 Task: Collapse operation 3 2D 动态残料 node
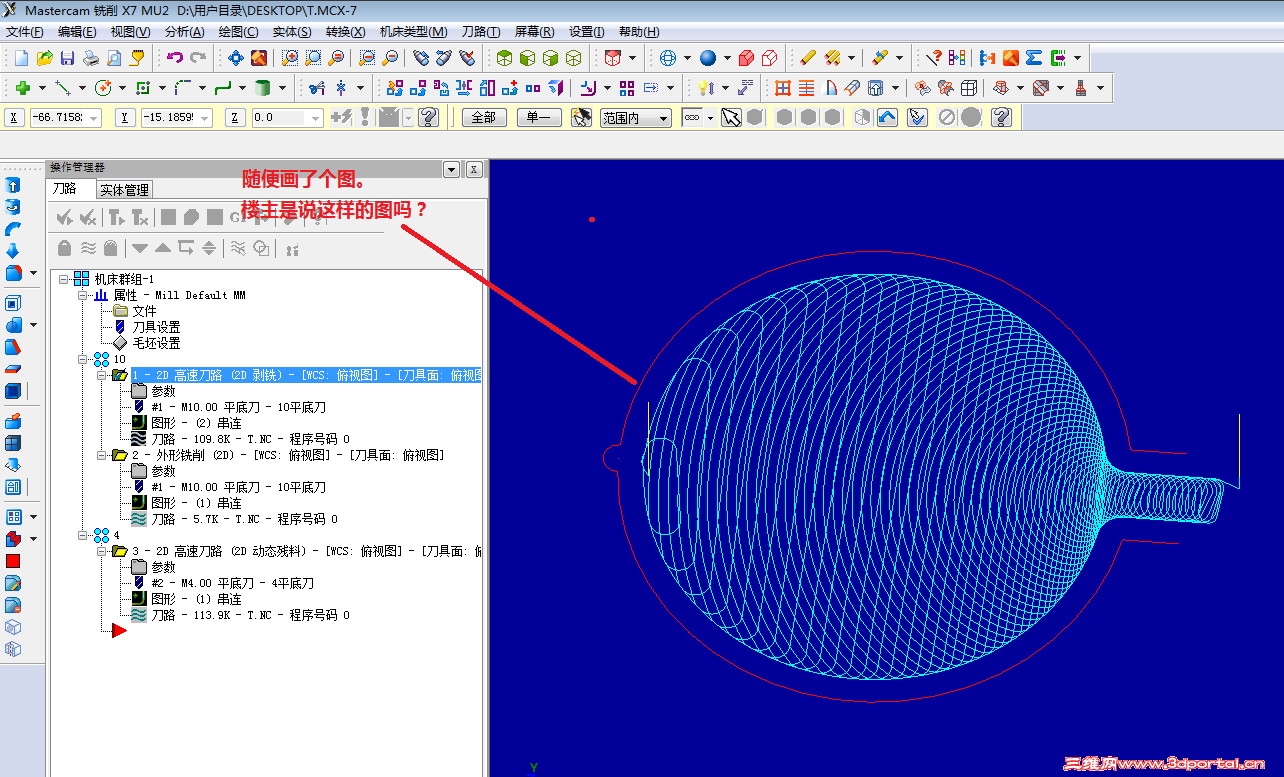point(101,551)
